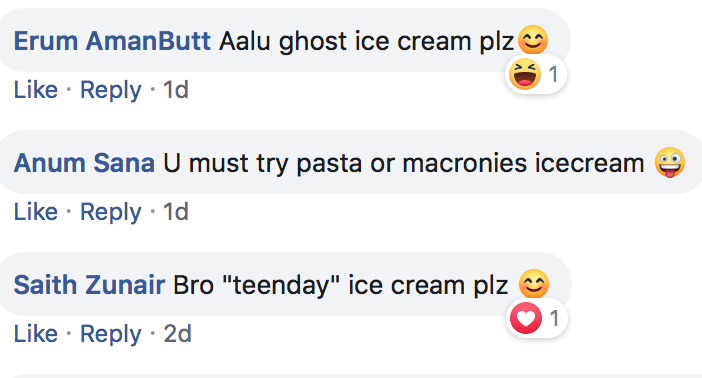Like Saith Zunair's comment

click(x=36, y=334)
